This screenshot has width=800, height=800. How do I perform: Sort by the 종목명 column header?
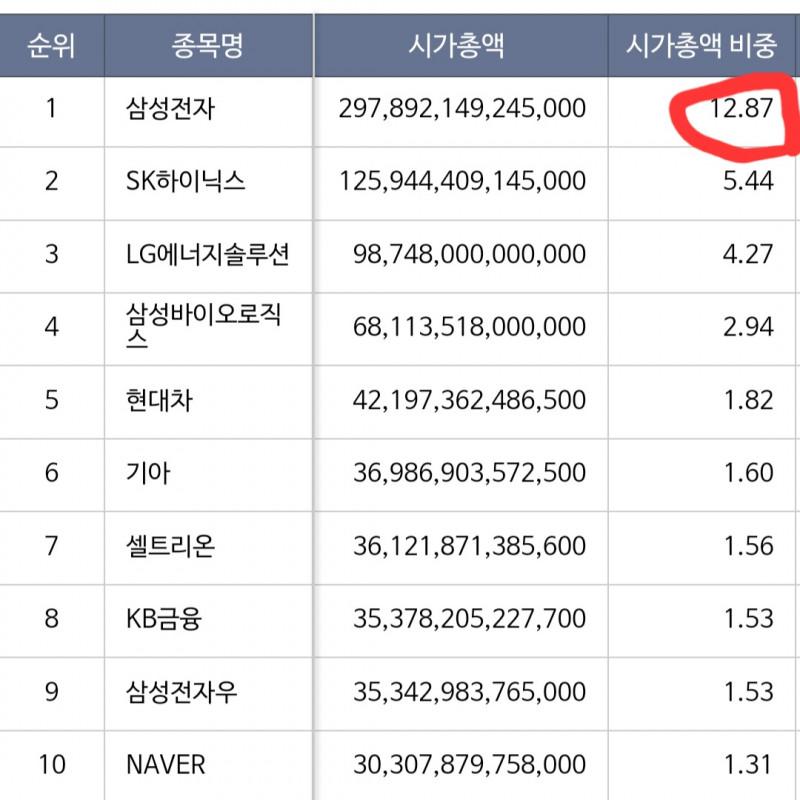207,46
